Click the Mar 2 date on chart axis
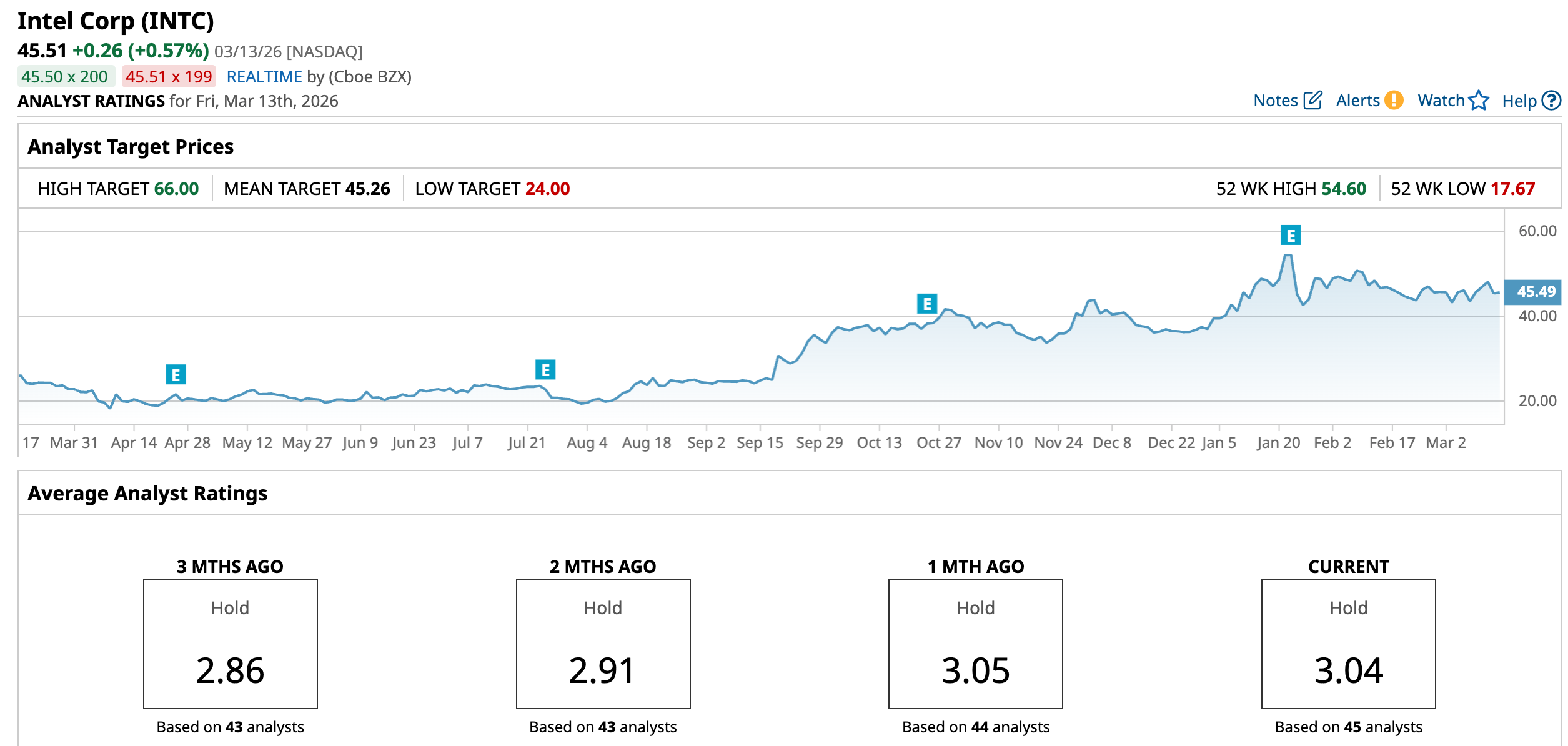The height and width of the screenshot is (746, 1568). pos(1446,443)
